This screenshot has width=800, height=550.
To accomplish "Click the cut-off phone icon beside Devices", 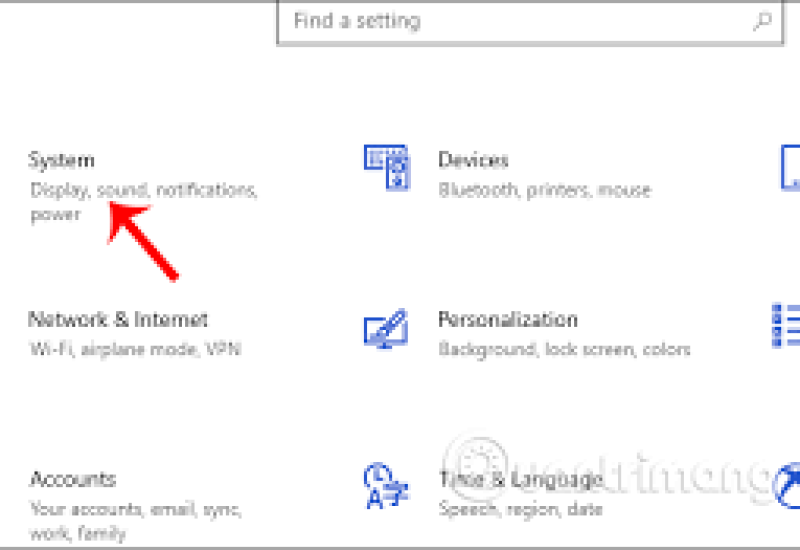I will pyautogui.click(x=790, y=167).
